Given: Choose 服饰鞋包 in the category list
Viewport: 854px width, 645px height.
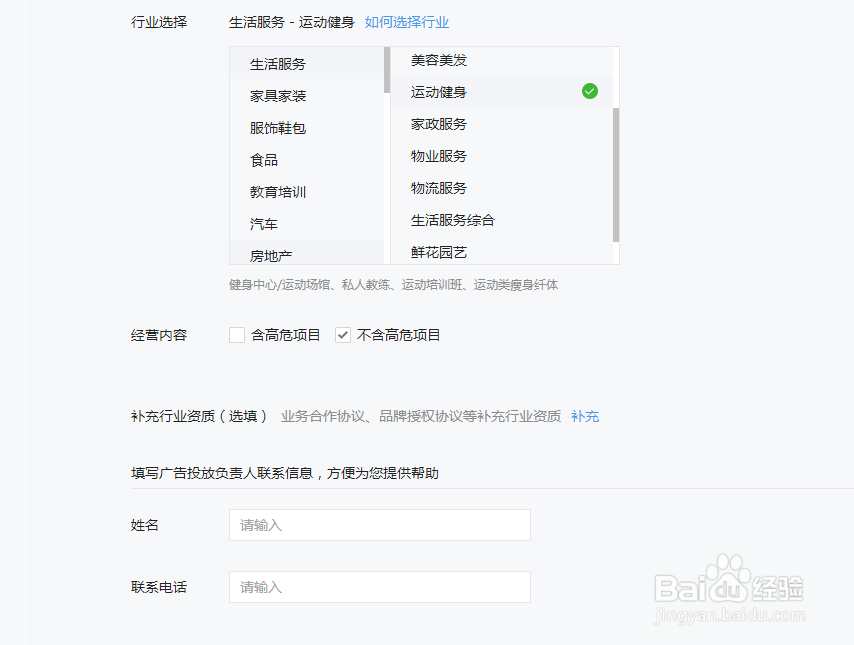Looking at the screenshot, I should click(307, 128).
